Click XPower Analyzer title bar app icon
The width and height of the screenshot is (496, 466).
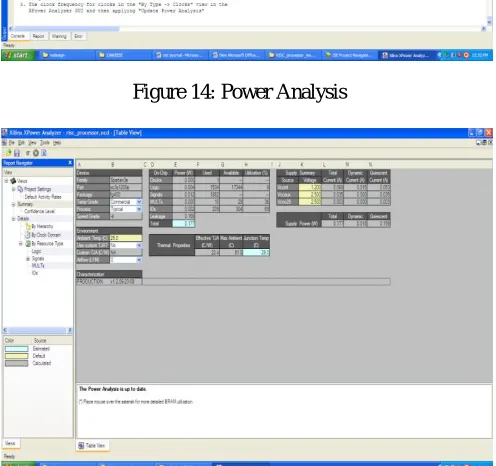coord(5,133)
